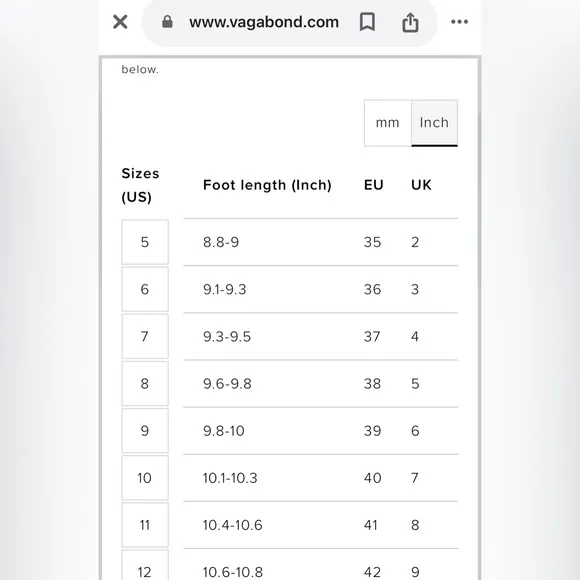
Task: Choose US size 10 box
Action: coord(145,478)
